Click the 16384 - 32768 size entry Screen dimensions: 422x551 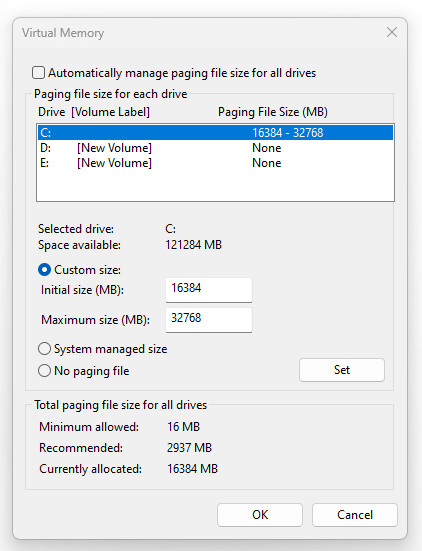287,132
